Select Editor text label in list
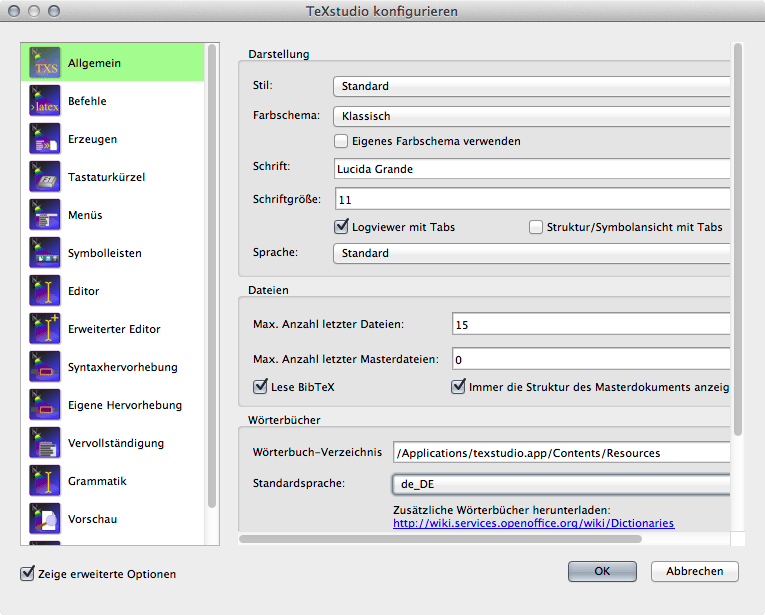 [83, 291]
